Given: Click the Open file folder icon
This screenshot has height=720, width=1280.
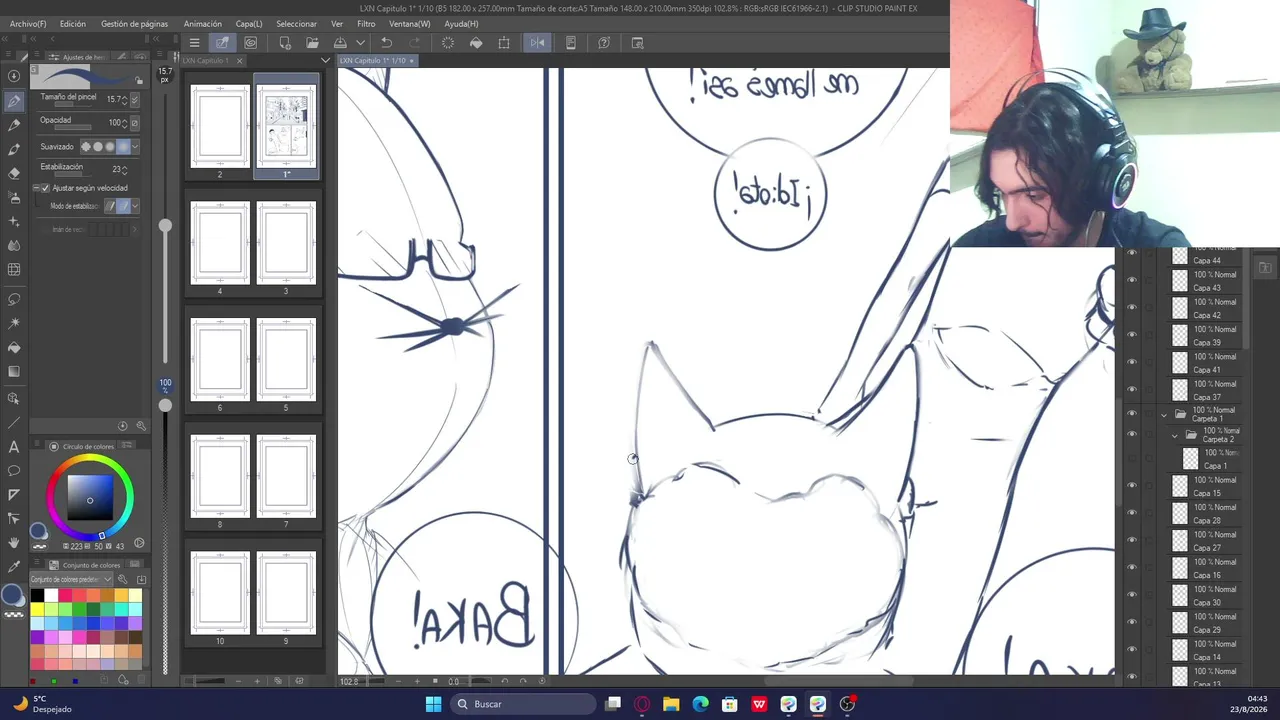Looking at the screenshot, I should point(312,43).
